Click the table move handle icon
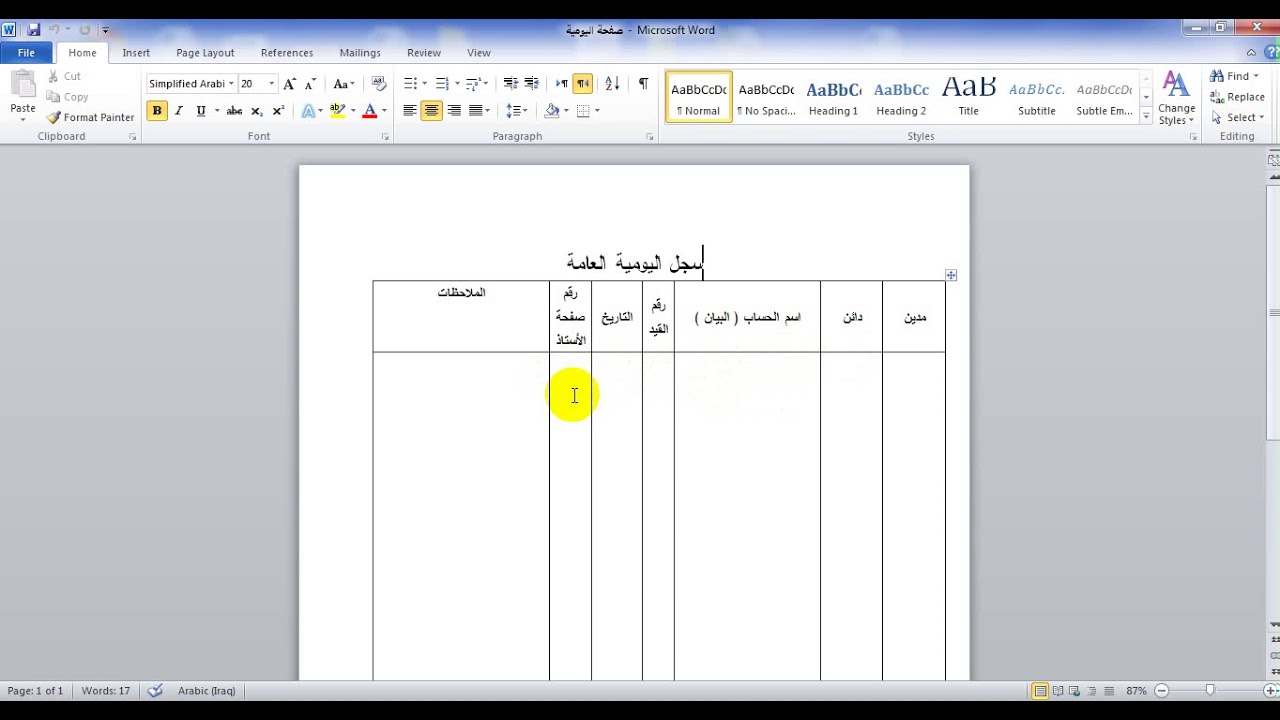The image size is (1280, 720). click(951, 275)
